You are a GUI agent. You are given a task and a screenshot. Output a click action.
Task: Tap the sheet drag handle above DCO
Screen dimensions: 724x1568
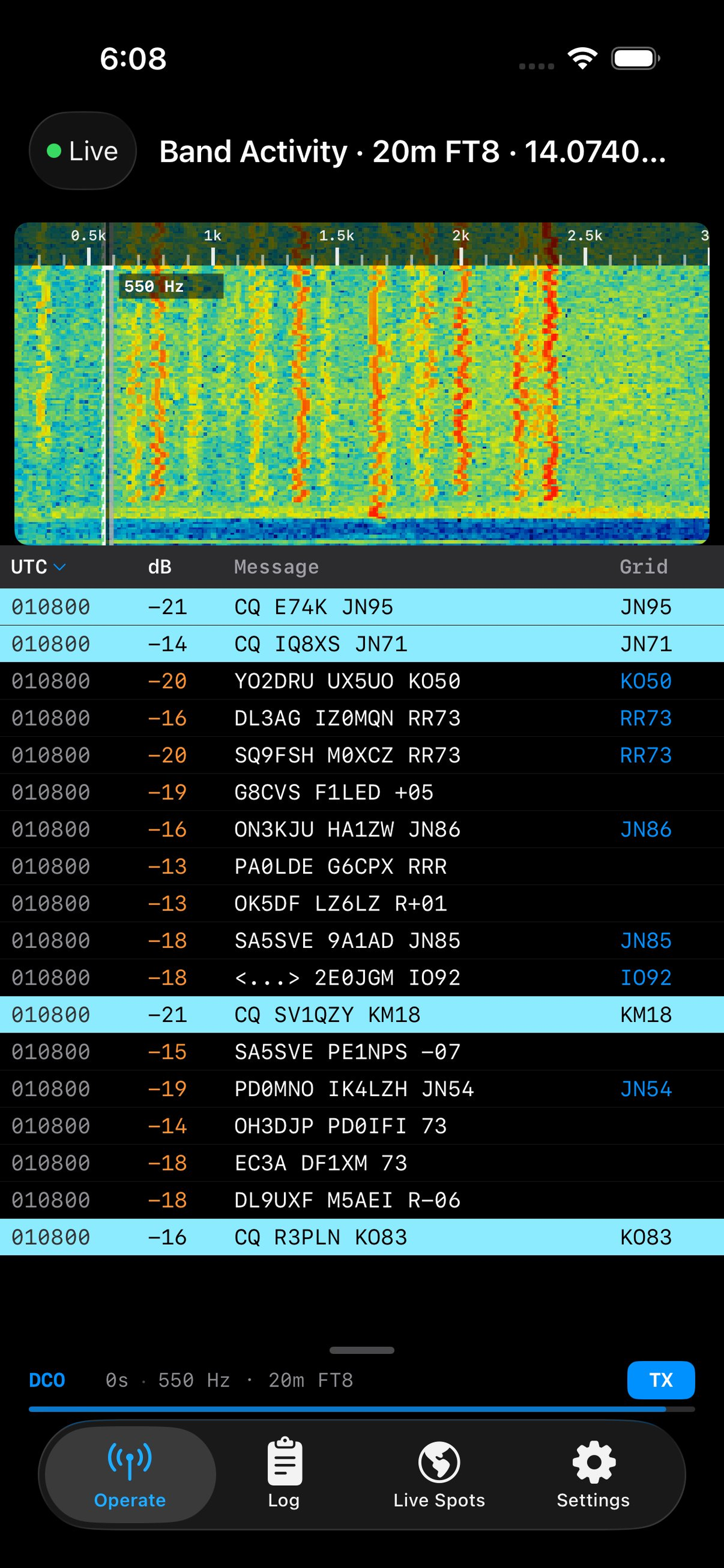point(361,1350)
